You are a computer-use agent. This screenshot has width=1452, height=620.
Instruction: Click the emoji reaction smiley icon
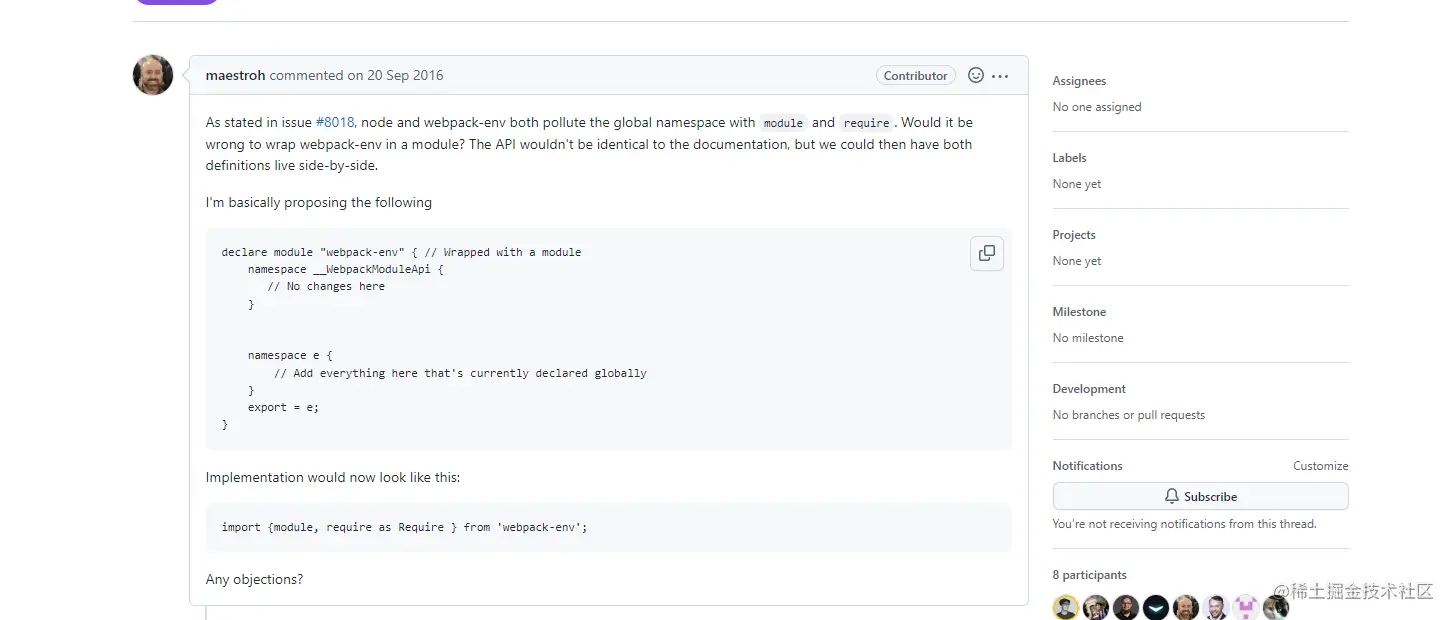point(976,75)
